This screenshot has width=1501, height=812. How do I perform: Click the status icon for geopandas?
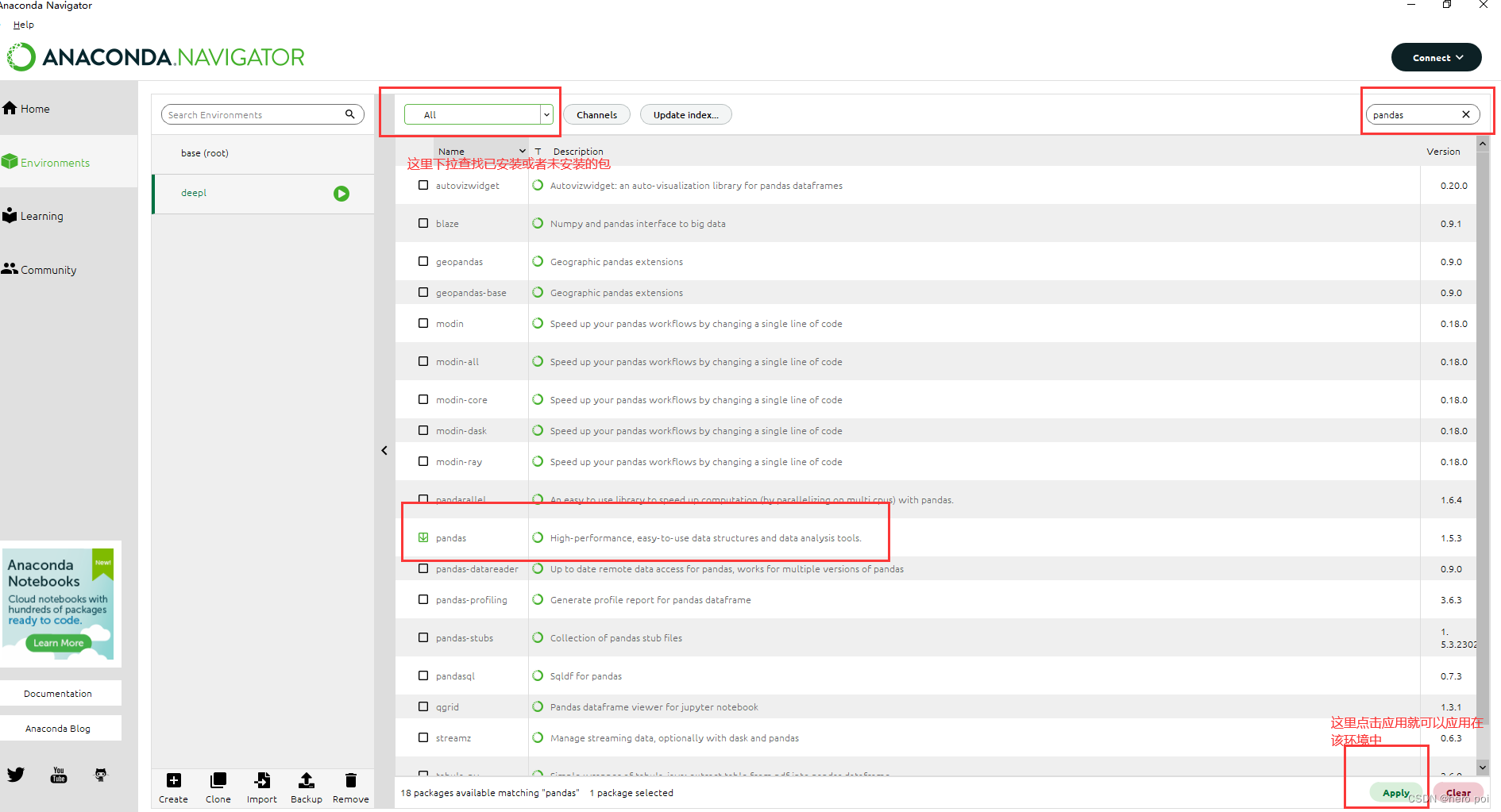click(x=538, y=261)
